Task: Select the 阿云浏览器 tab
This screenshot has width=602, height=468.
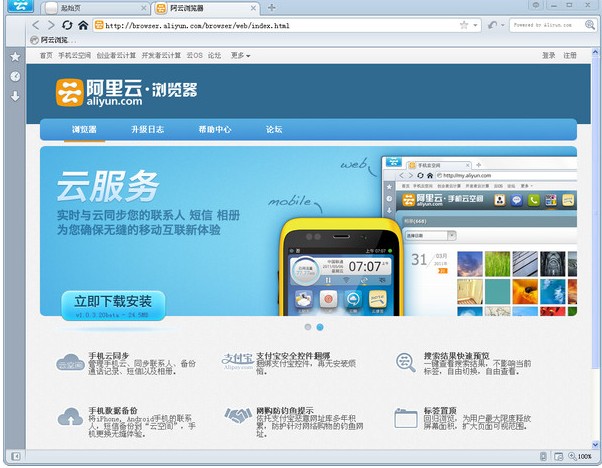Action: [x=205, y=8]
